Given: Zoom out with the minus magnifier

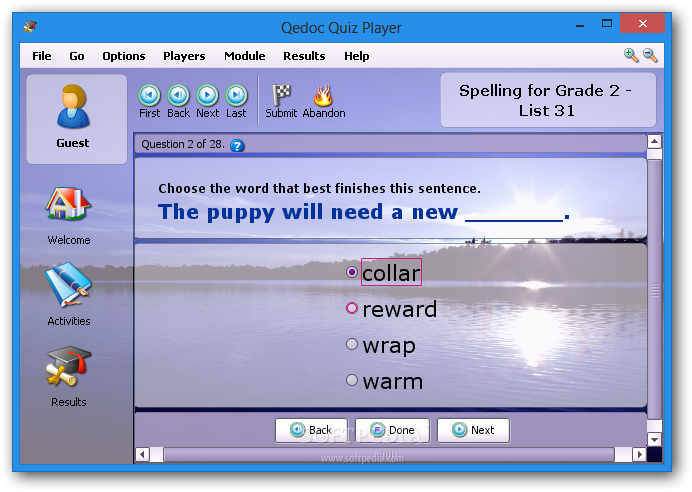Looking at the screenshot, I should tap(650, 55).
